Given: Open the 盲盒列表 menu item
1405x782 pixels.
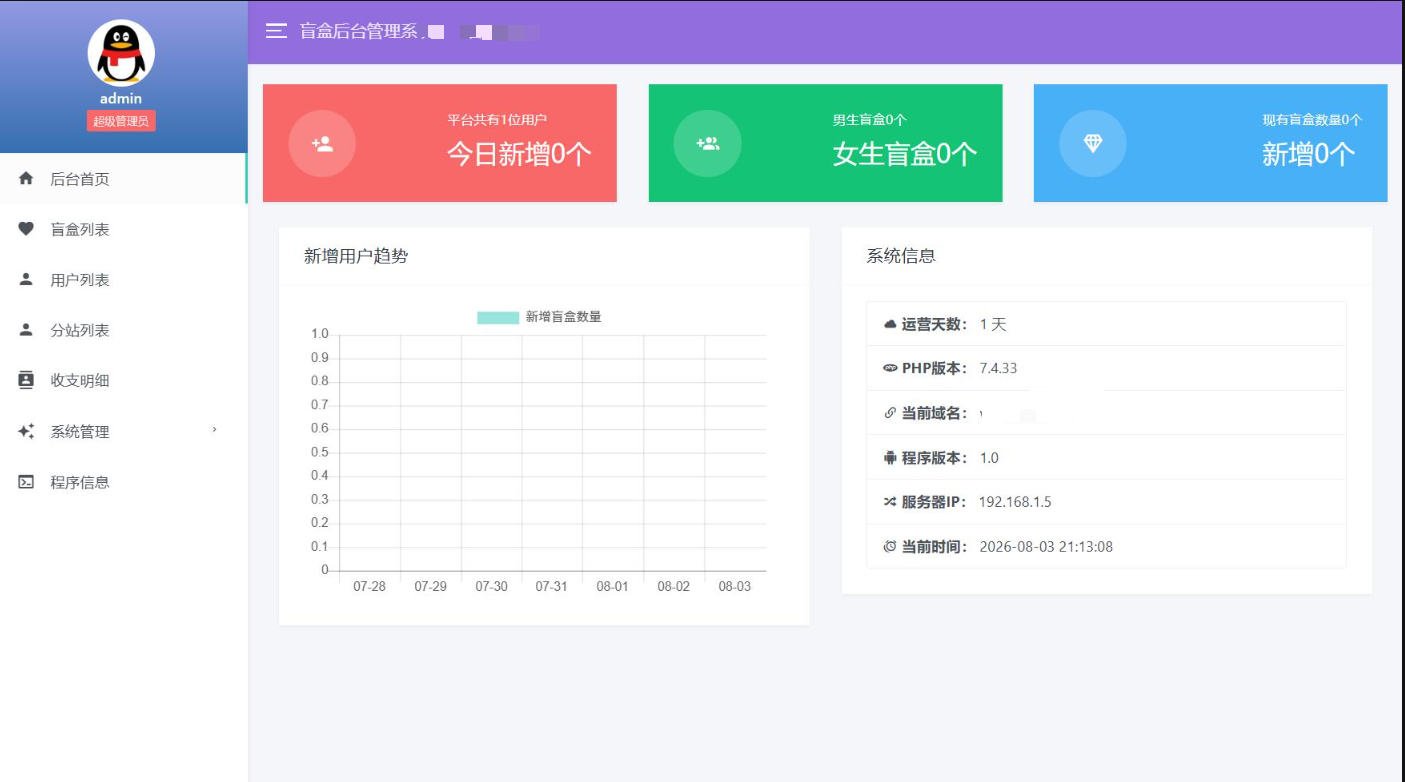Looking at the screenshot, I should pyautogui.click(x=123, y=229).
